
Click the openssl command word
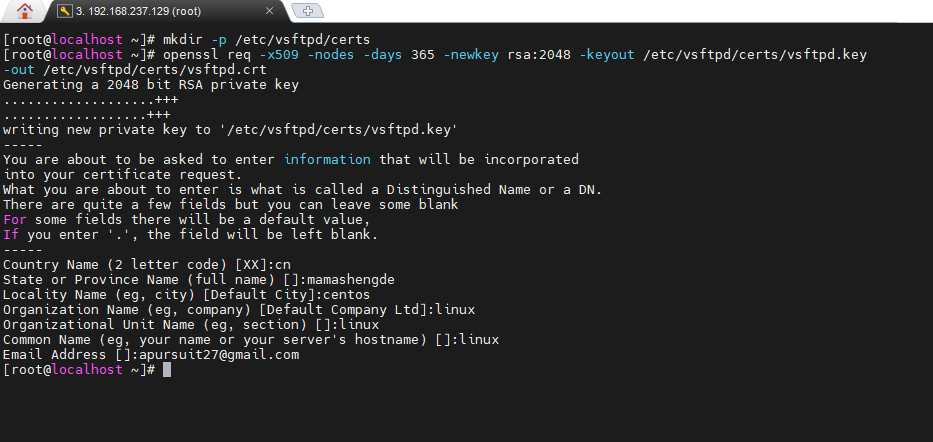click(x=193, y=54)
